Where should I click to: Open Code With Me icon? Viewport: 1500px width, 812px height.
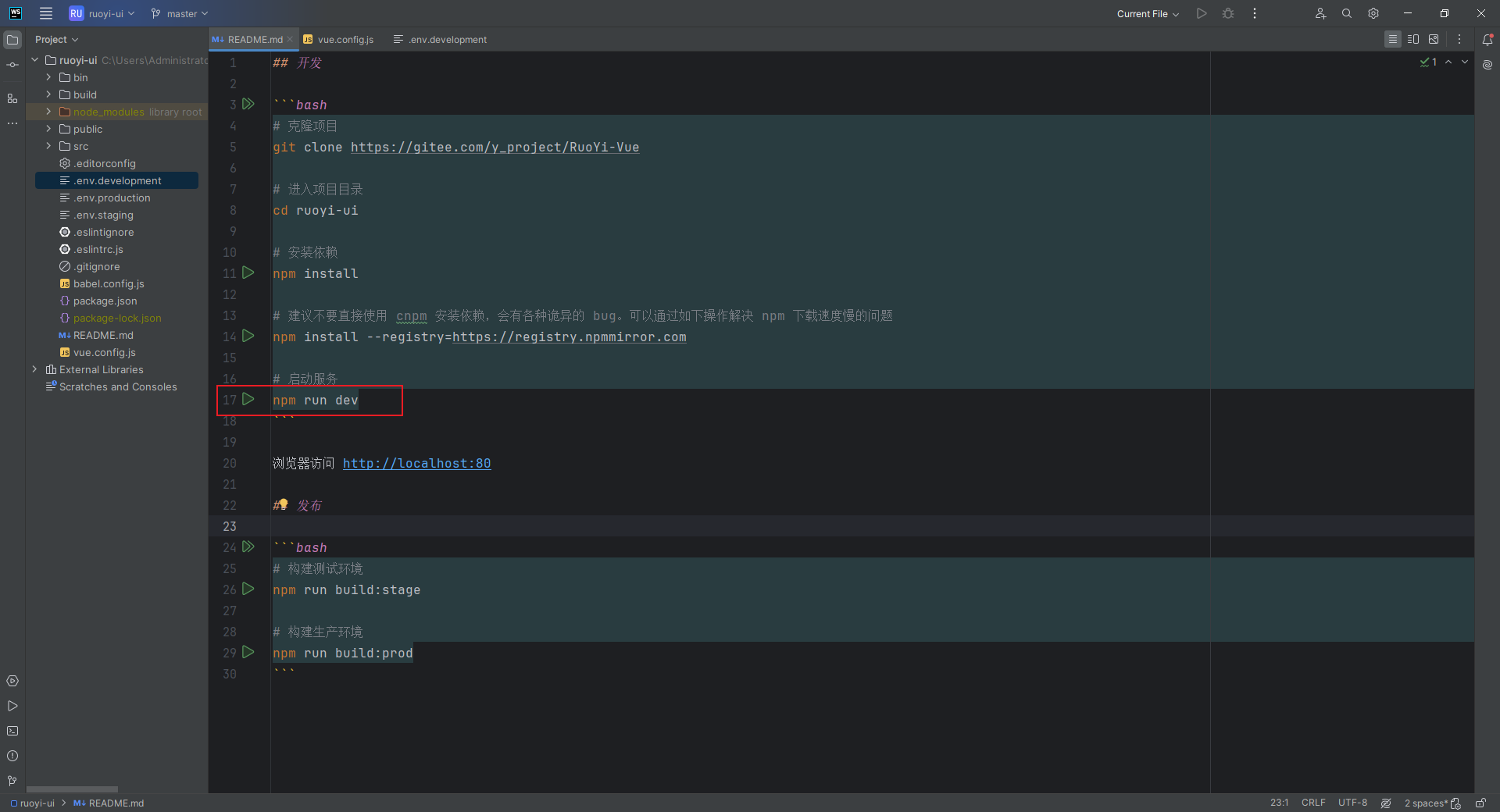click(1320, 13)
